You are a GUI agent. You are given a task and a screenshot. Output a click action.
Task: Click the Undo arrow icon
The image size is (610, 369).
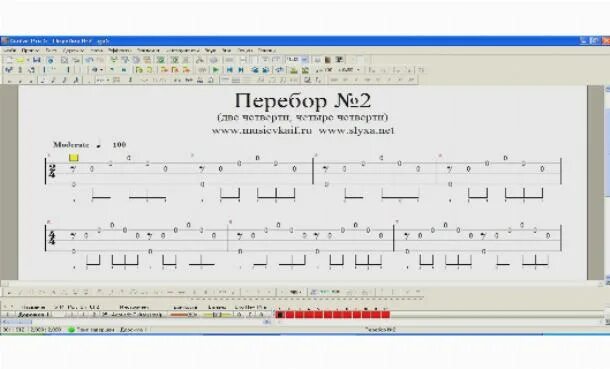click(x=89, y=60)
